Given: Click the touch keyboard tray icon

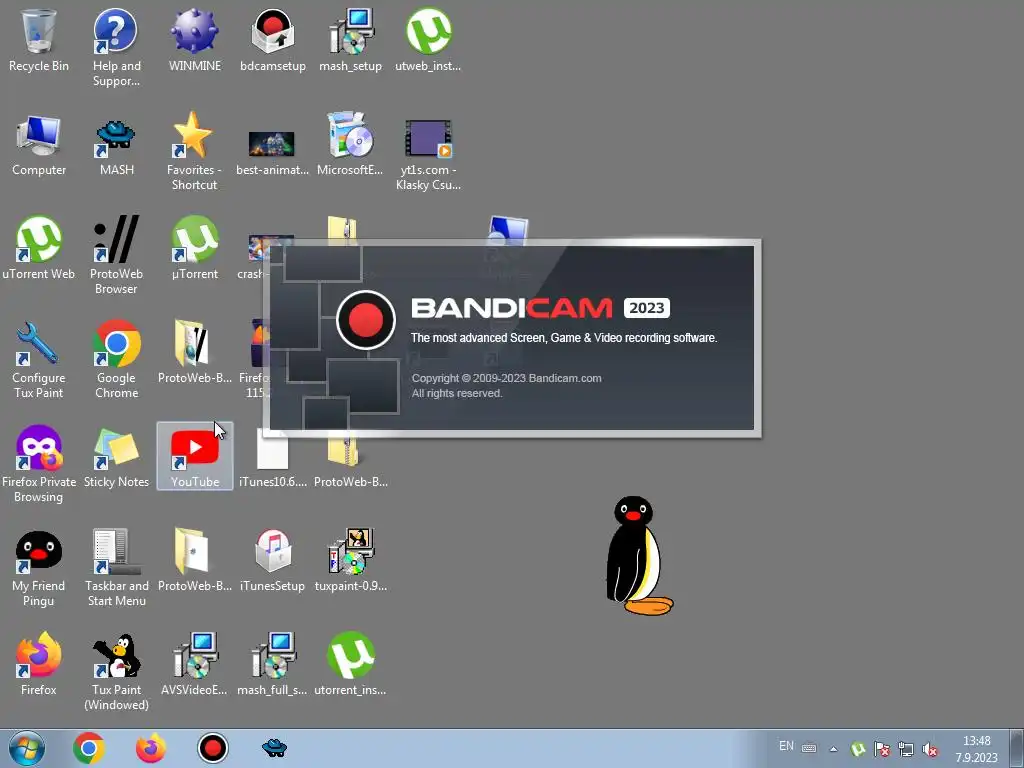Looking at the screenshot, I should (808, 748).
